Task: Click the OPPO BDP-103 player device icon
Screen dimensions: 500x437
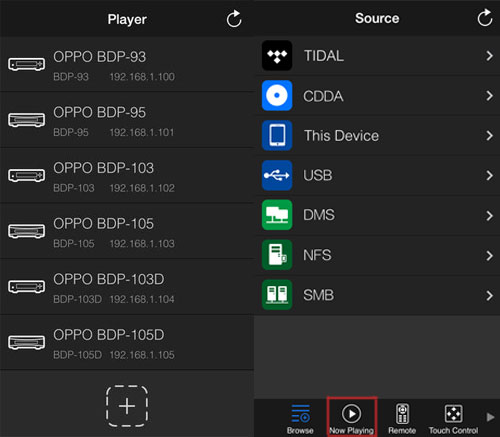Action: (27, 175)
